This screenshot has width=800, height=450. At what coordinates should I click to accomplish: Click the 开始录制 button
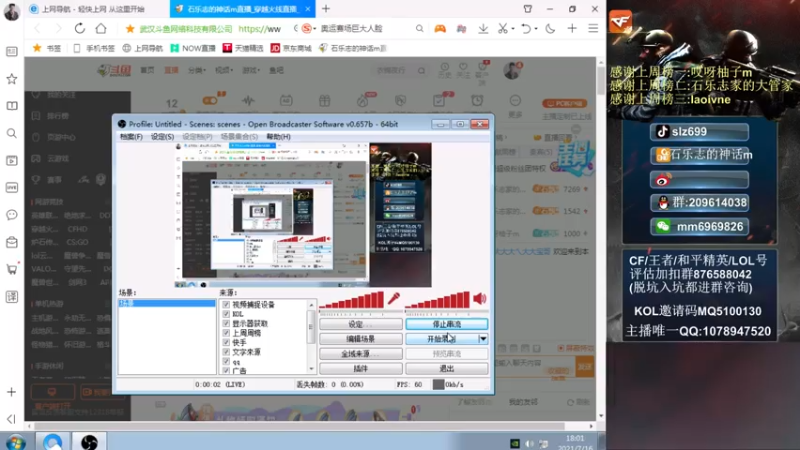click(x=441, y=339)
